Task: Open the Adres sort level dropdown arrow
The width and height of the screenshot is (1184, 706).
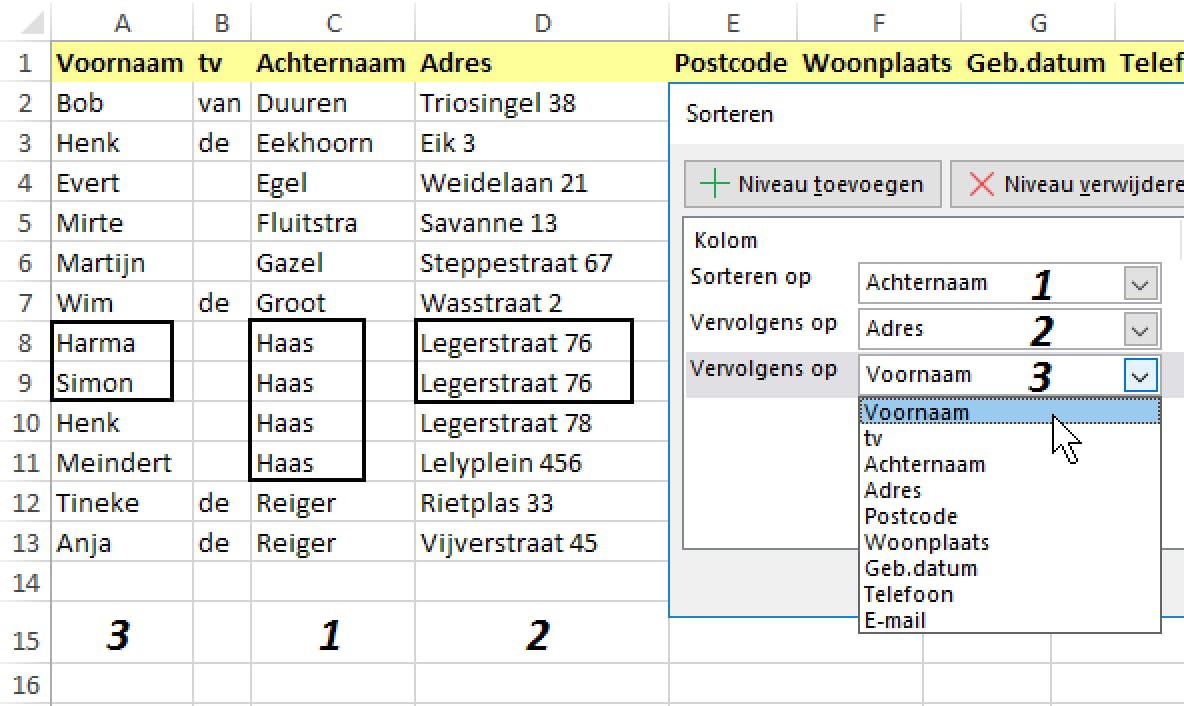Action: [1139, 329]
